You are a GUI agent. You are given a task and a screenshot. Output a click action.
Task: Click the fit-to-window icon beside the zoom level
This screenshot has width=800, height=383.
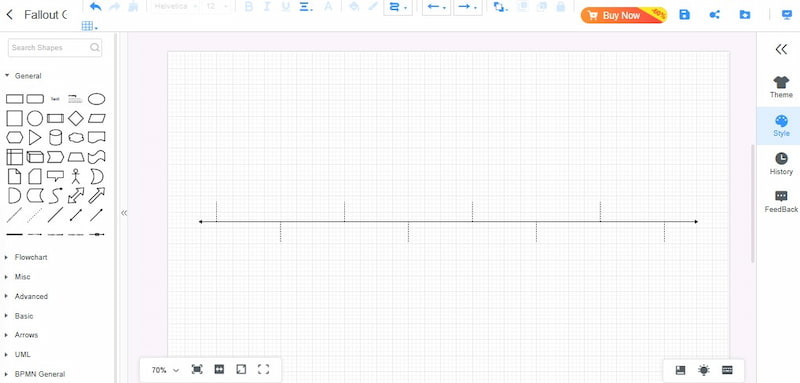pos(197,369)
